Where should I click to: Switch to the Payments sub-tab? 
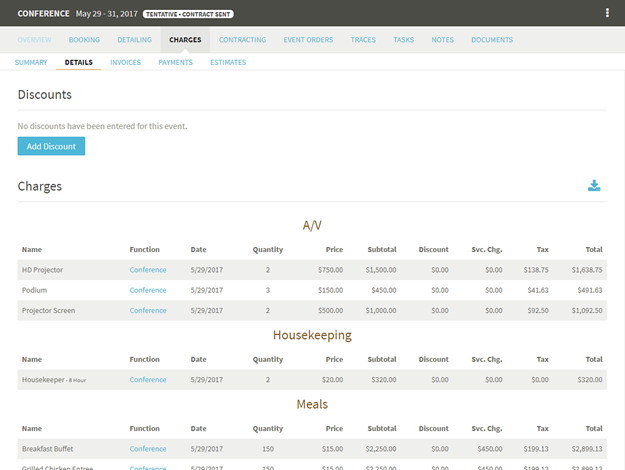(x=175, y=62)
